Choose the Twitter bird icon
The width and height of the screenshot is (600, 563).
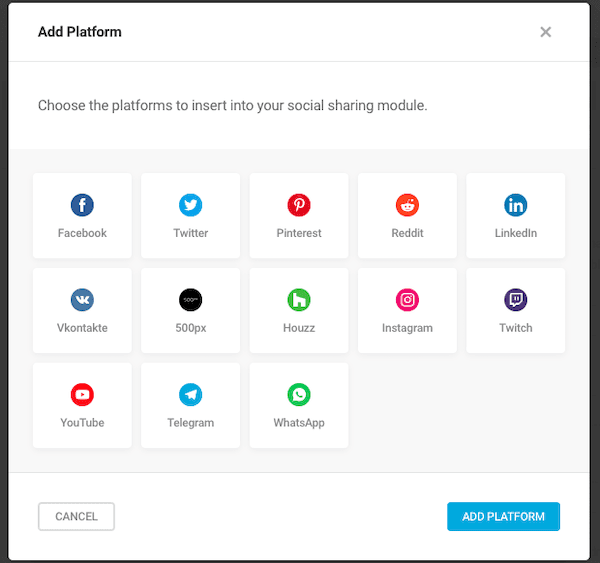coord(190,205)
